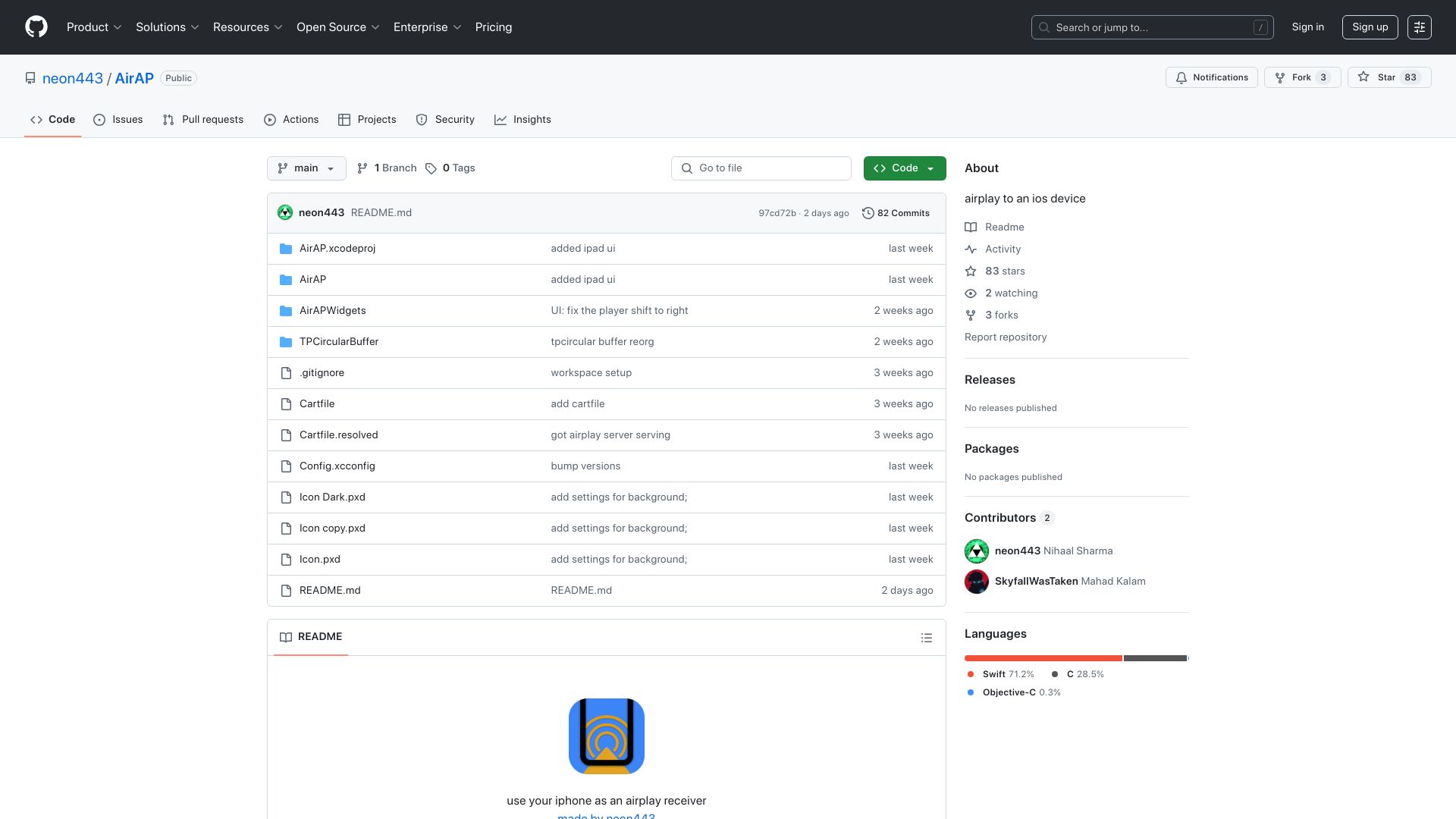Click the AirAP app icon in README
The width and height of the screenshot is (1456, 819).
pyautogui.click(x=607, y=736)
